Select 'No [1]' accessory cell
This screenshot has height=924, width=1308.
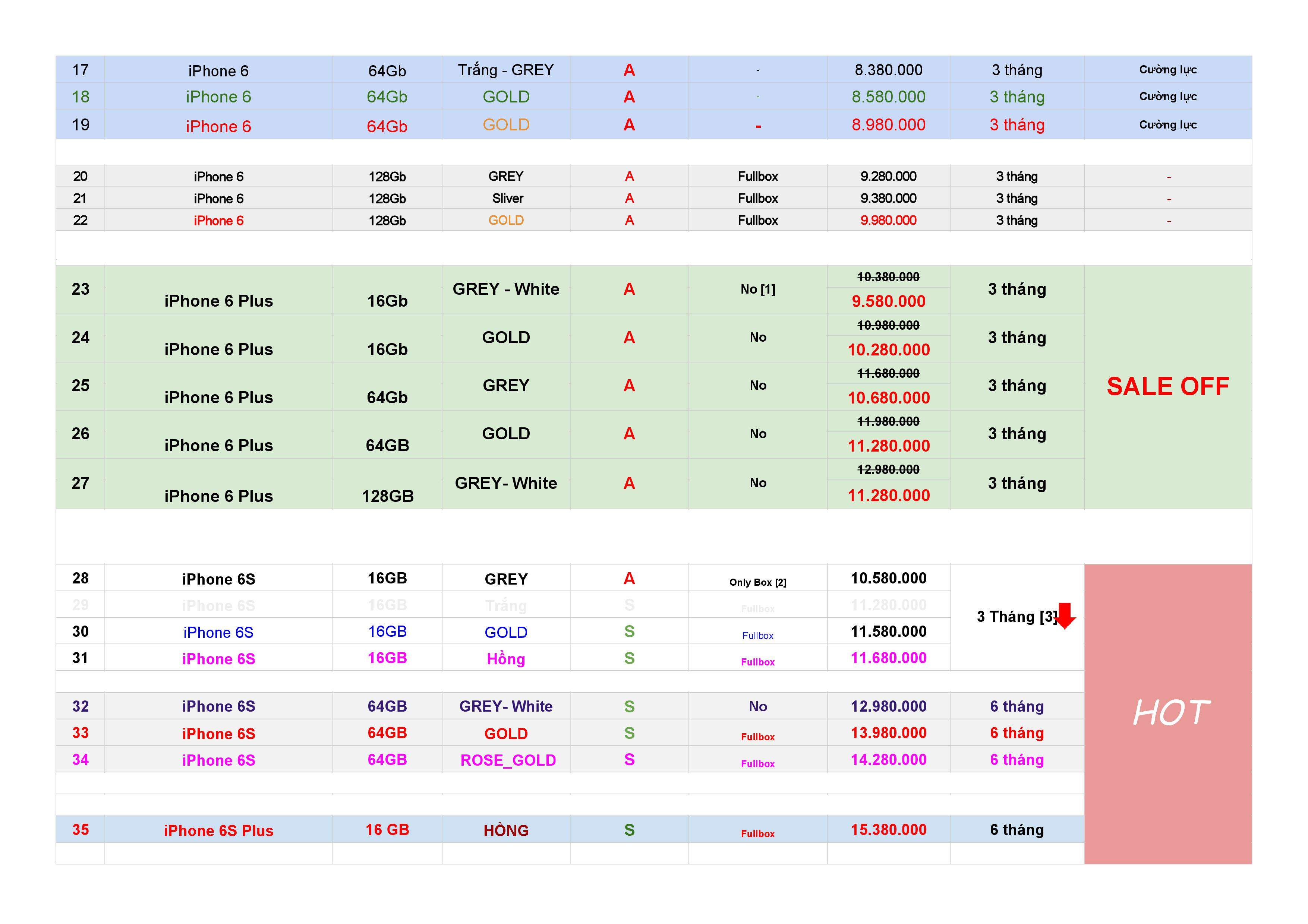coord(758,289)
